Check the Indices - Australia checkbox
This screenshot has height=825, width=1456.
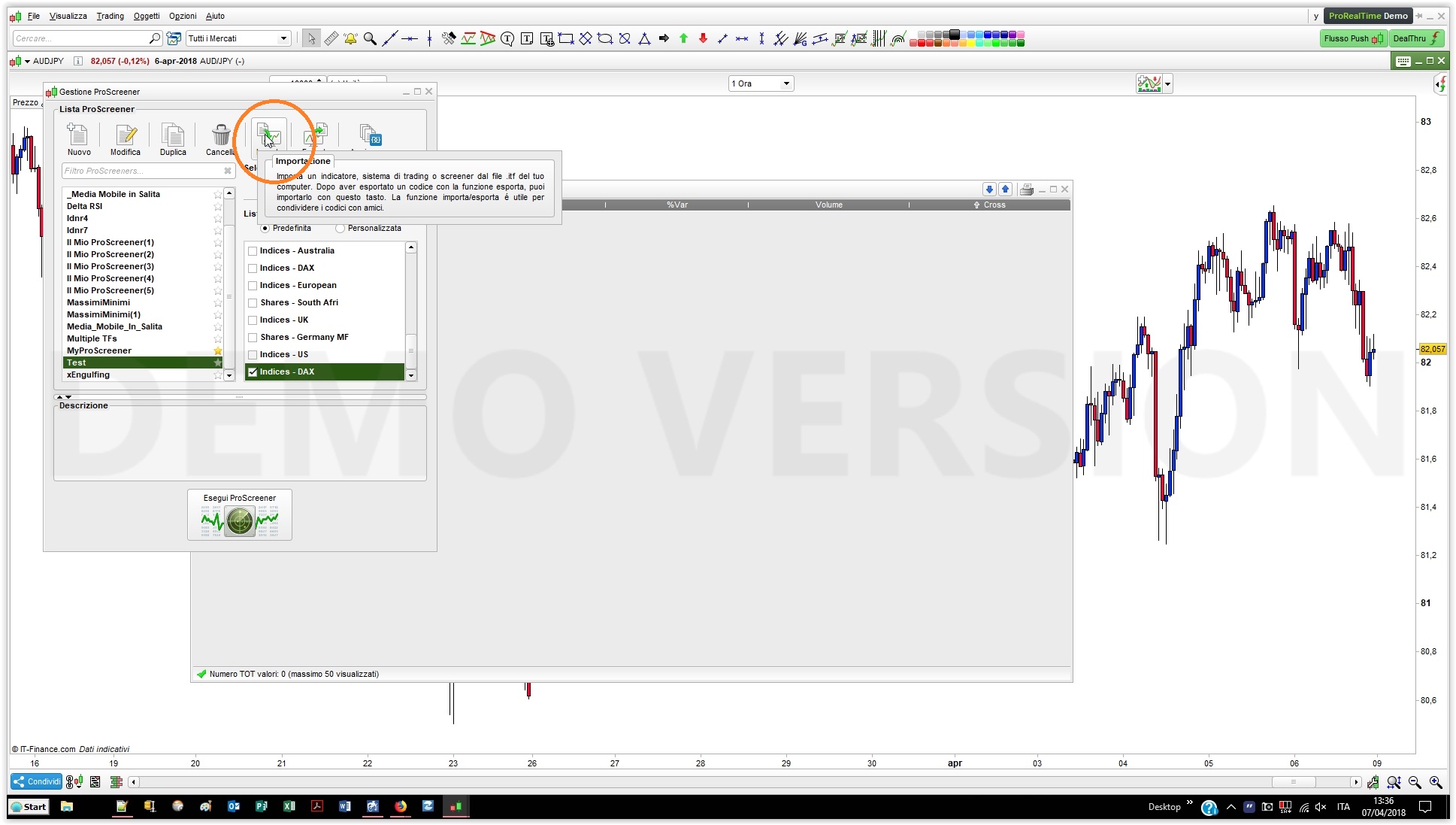tap(253, 251)
